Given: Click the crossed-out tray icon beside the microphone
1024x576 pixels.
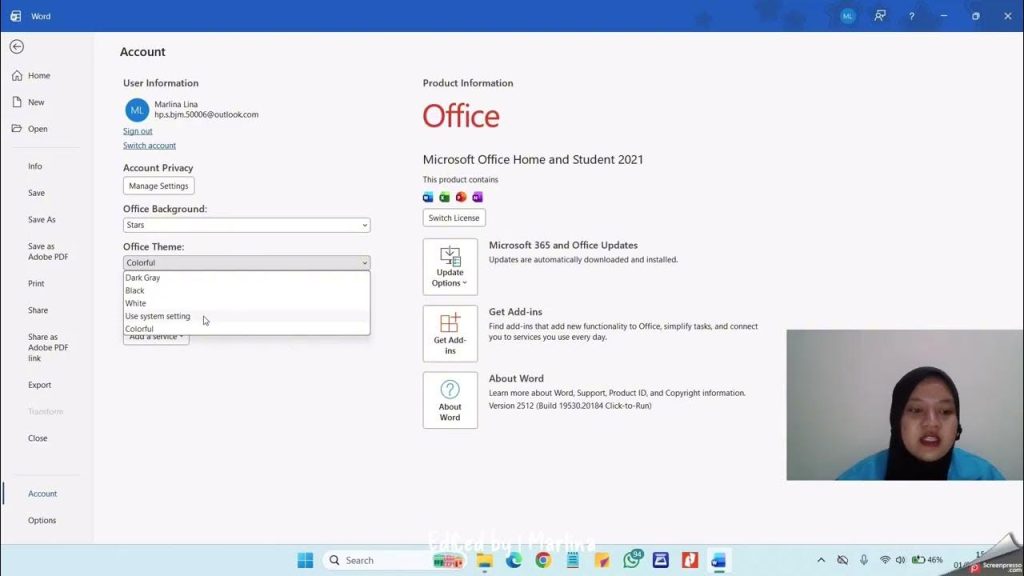Looking at the screenshot, I should 842,560.
